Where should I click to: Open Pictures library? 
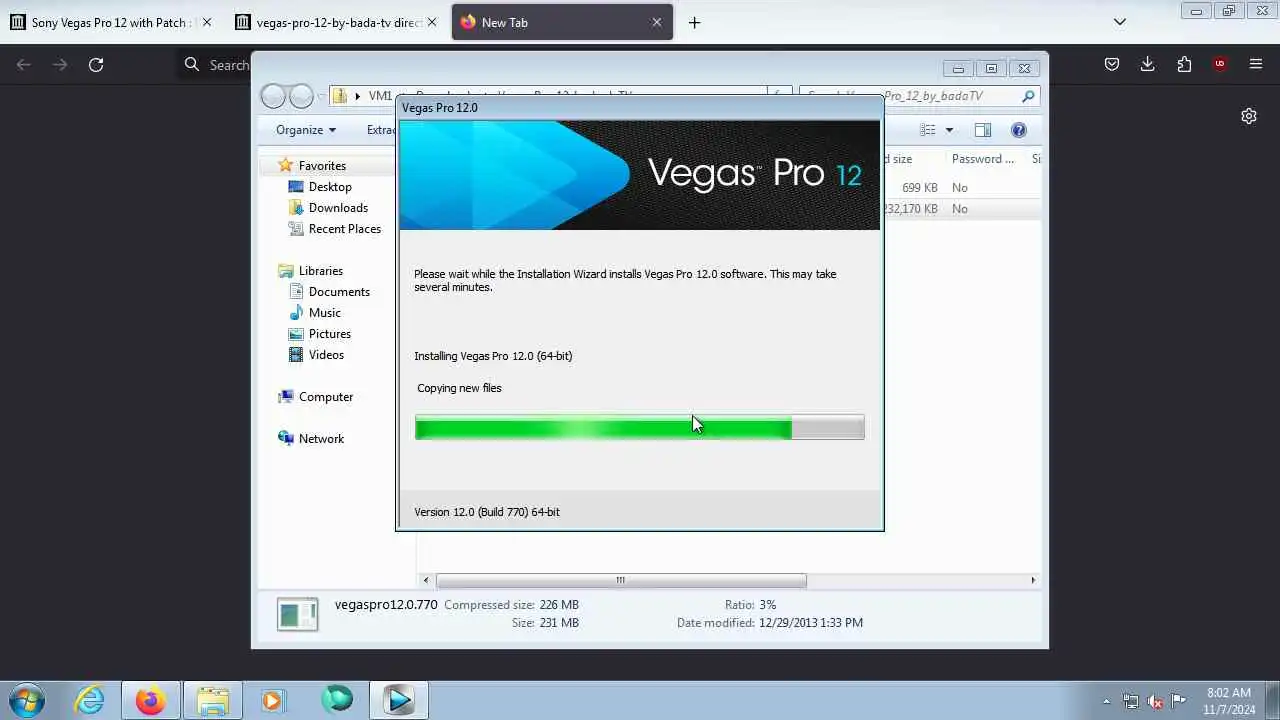tap(329, 334)
